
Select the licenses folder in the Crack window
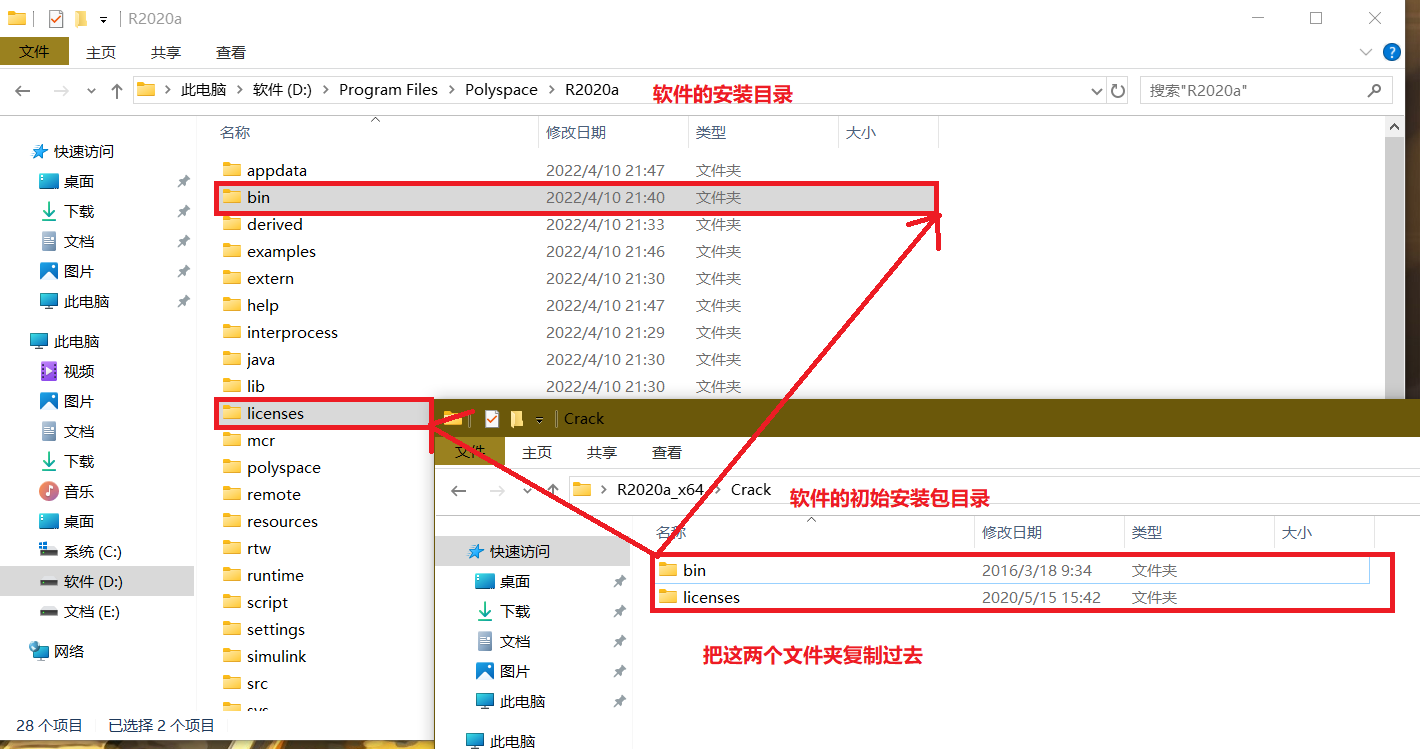[x=711, y=598]
